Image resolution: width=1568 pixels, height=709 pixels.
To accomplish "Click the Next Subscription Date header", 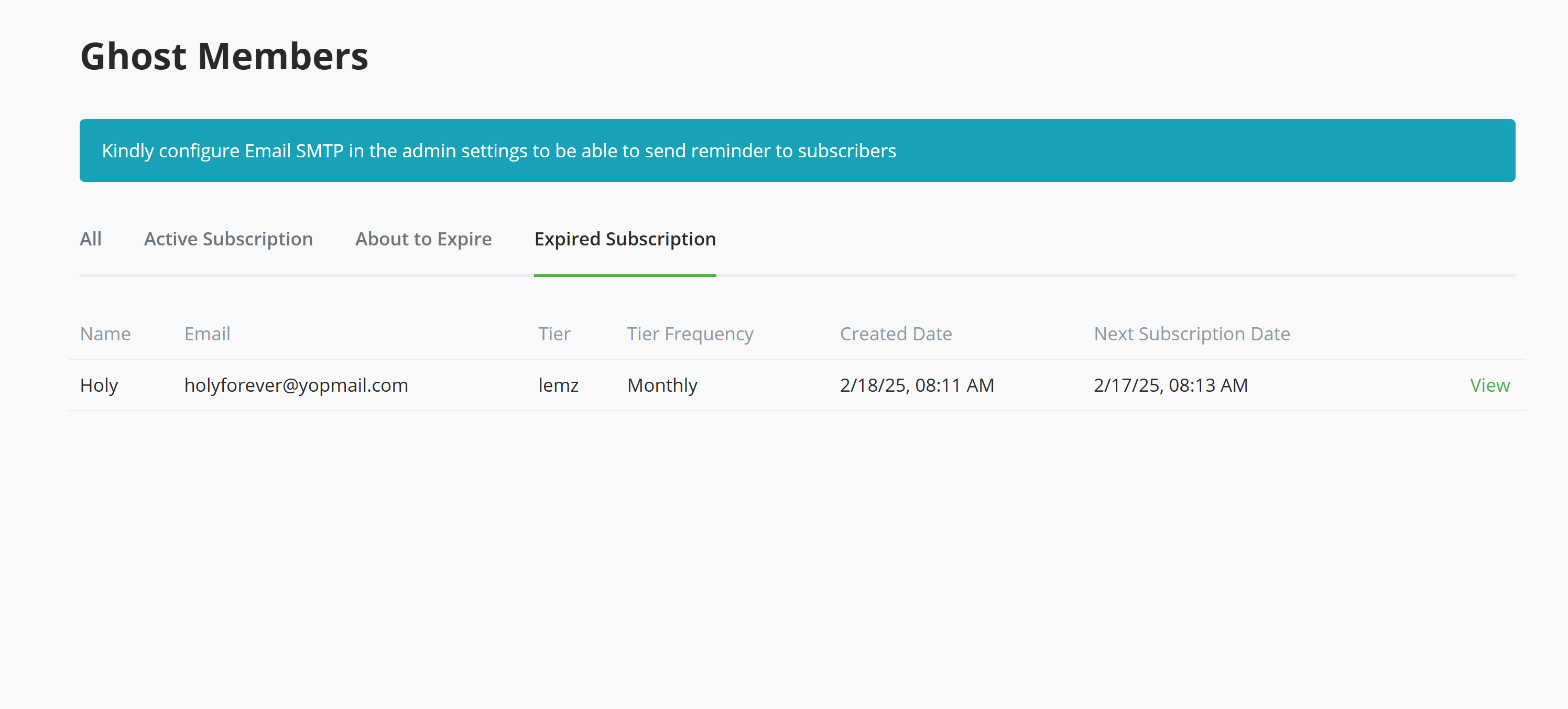I will click(1191, 333).
